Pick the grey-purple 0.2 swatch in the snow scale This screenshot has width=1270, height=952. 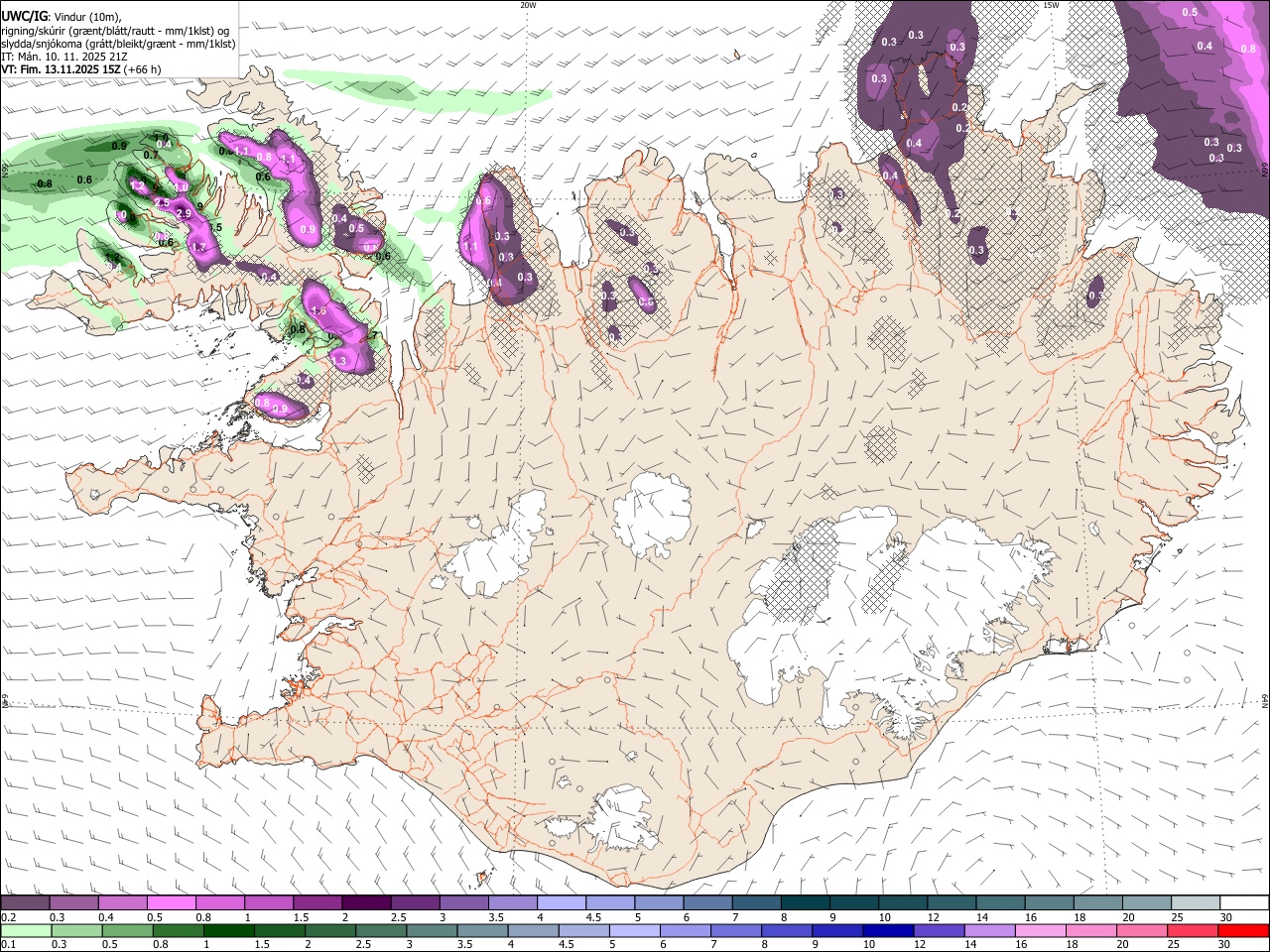(25, 903)
